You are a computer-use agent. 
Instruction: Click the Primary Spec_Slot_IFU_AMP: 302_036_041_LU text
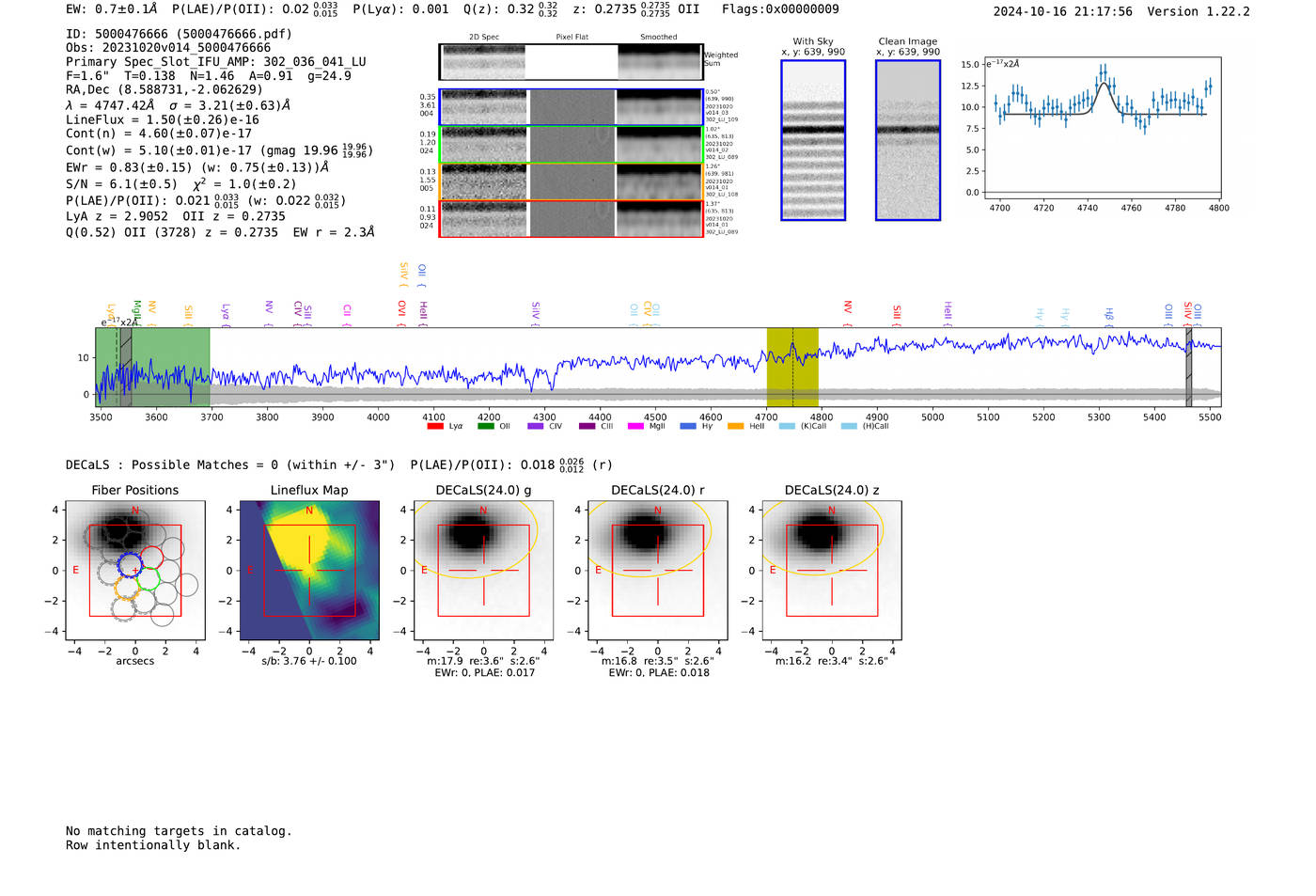[216, 62]
